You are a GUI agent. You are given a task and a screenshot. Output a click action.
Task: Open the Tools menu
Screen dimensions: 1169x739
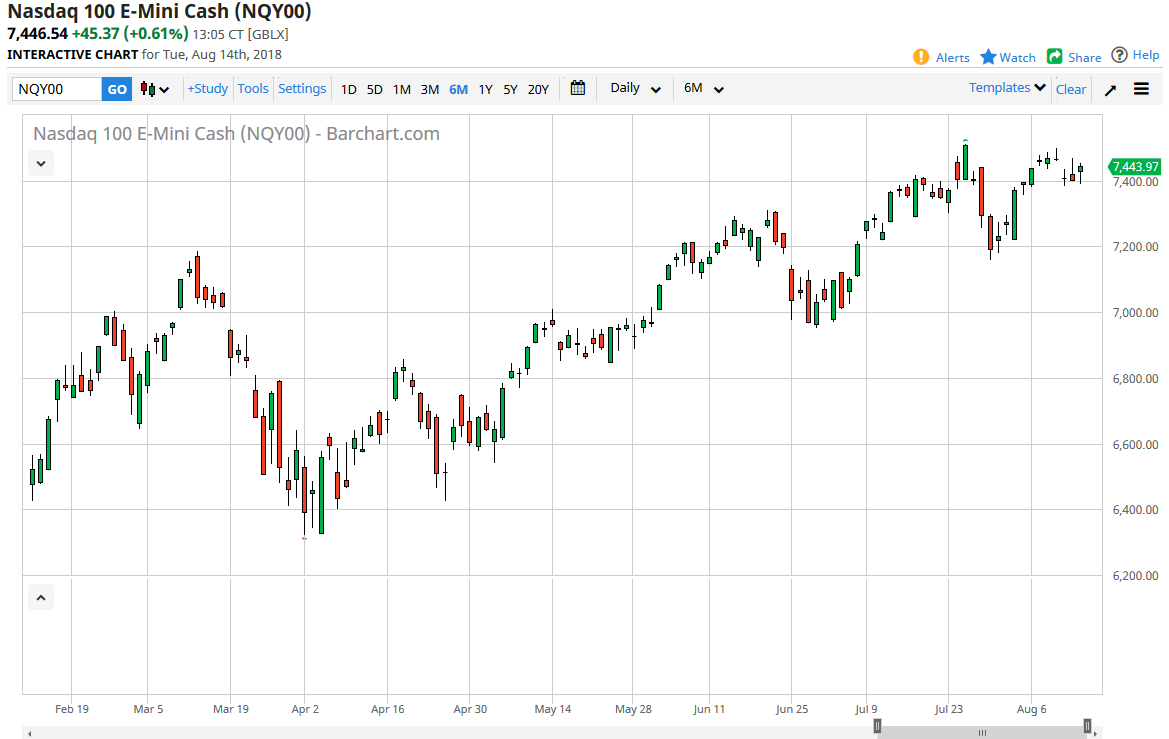click(x=253, y=89)
